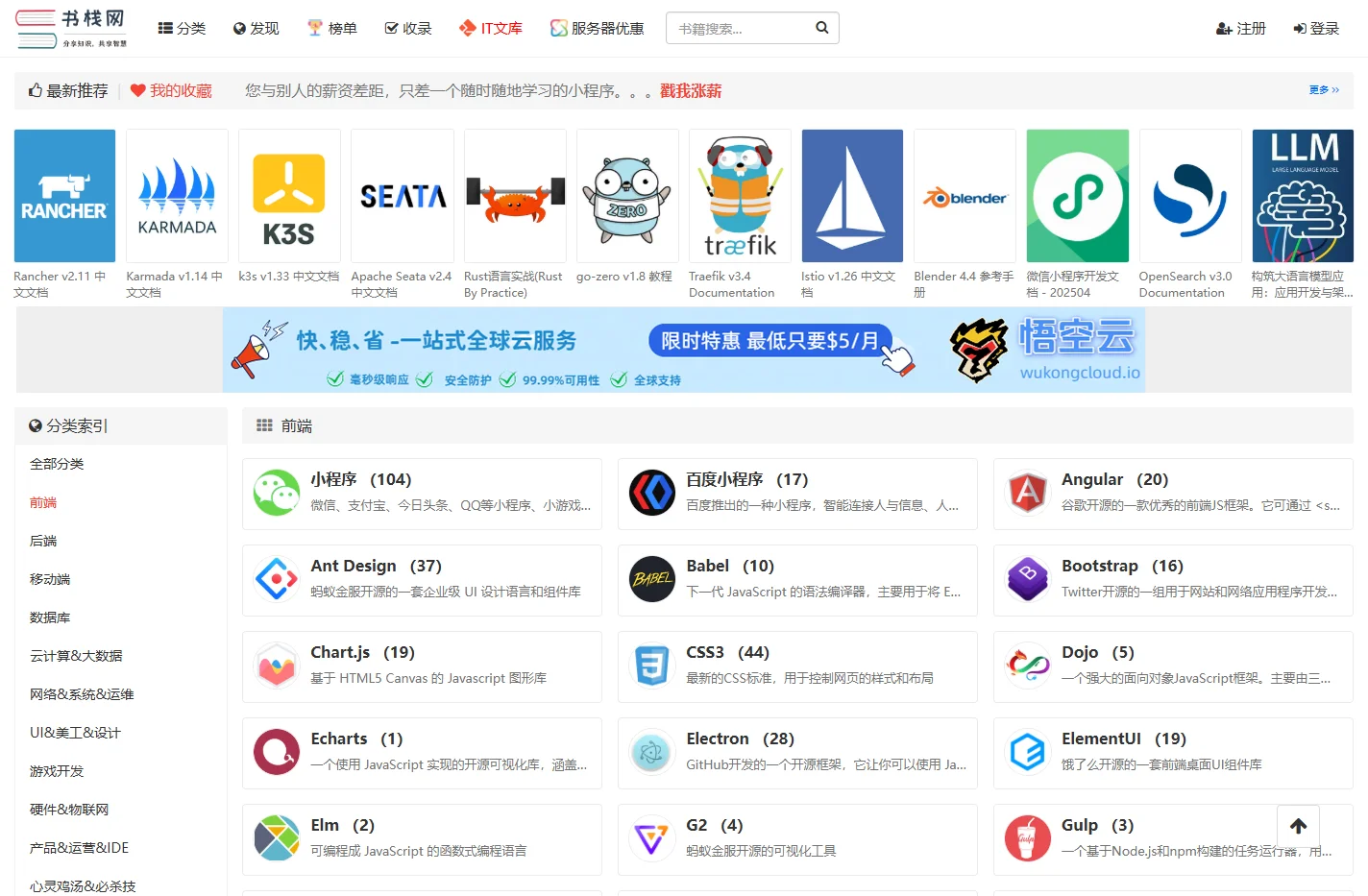This screenshot has width=1368, height=896.
Task: Select 硬件&物联网 in the category index
Action: click(69, 810)
